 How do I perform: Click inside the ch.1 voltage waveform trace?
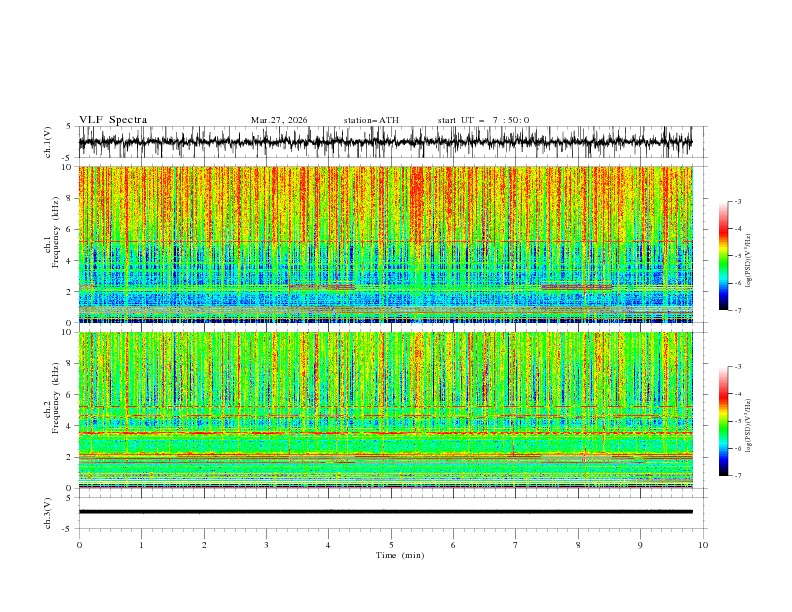pyautogui.click(x=385, y=142)
